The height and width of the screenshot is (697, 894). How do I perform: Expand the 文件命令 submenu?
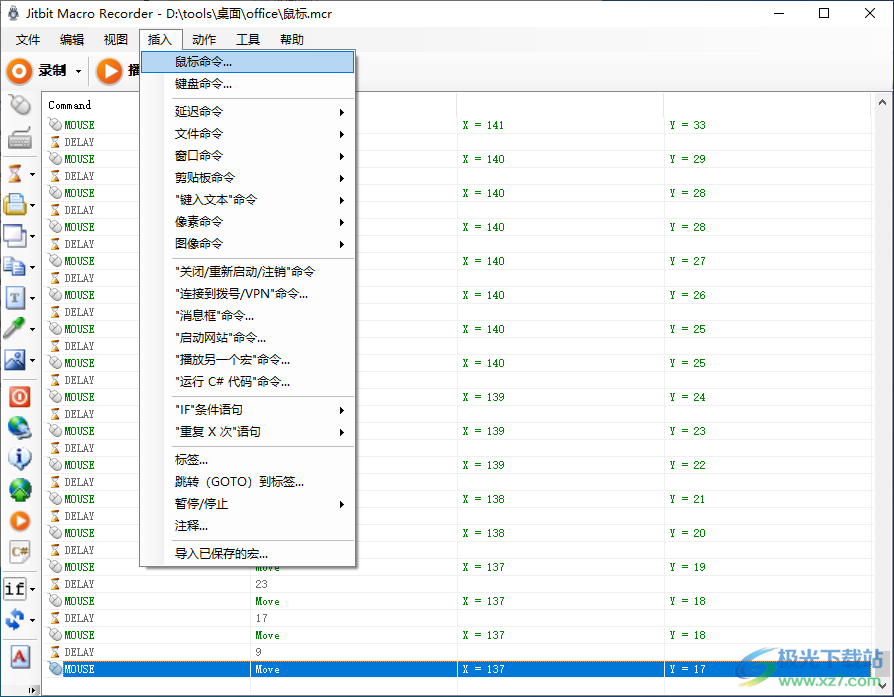coord(247,134)
